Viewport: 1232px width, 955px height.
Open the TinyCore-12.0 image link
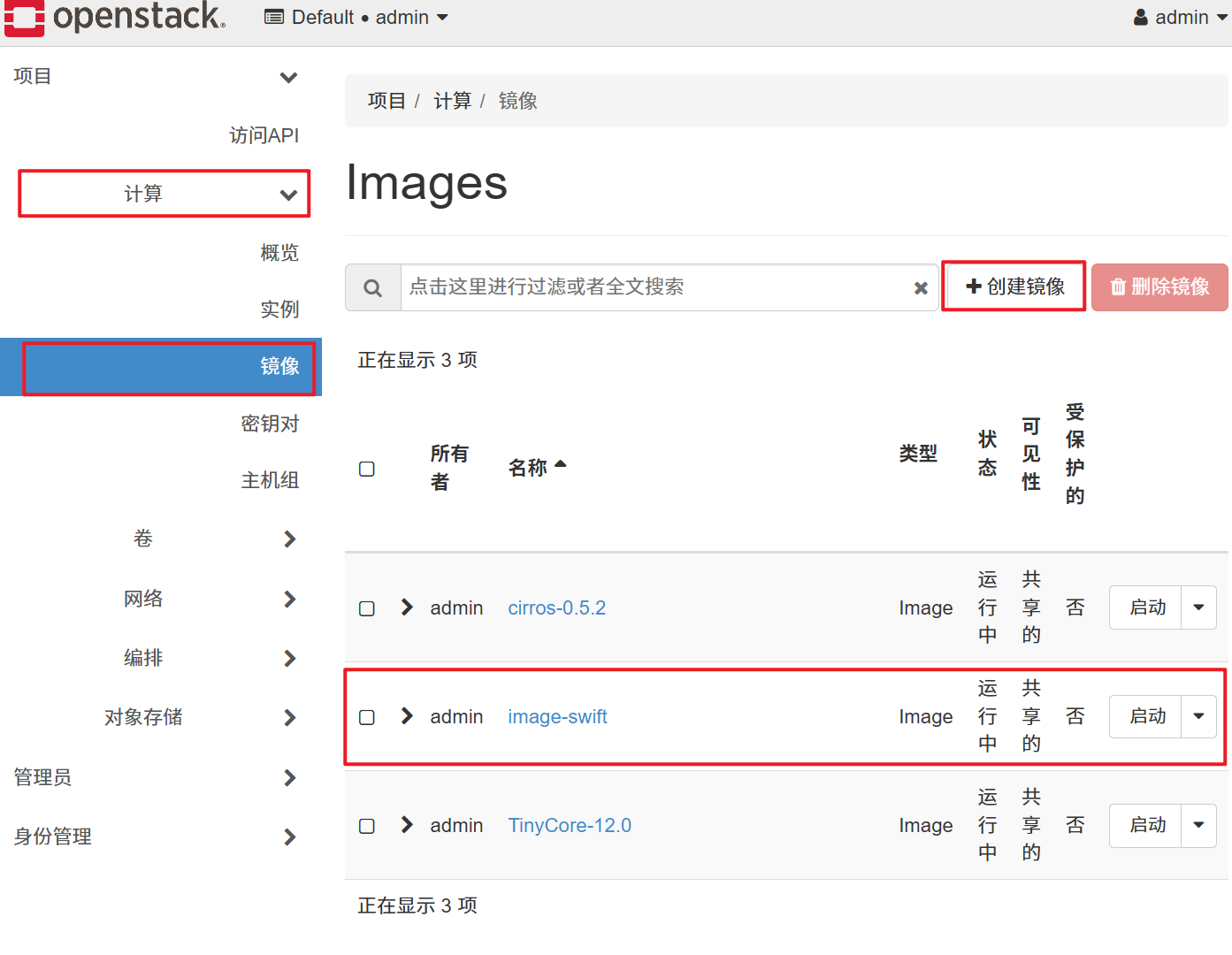pos(570,826)
